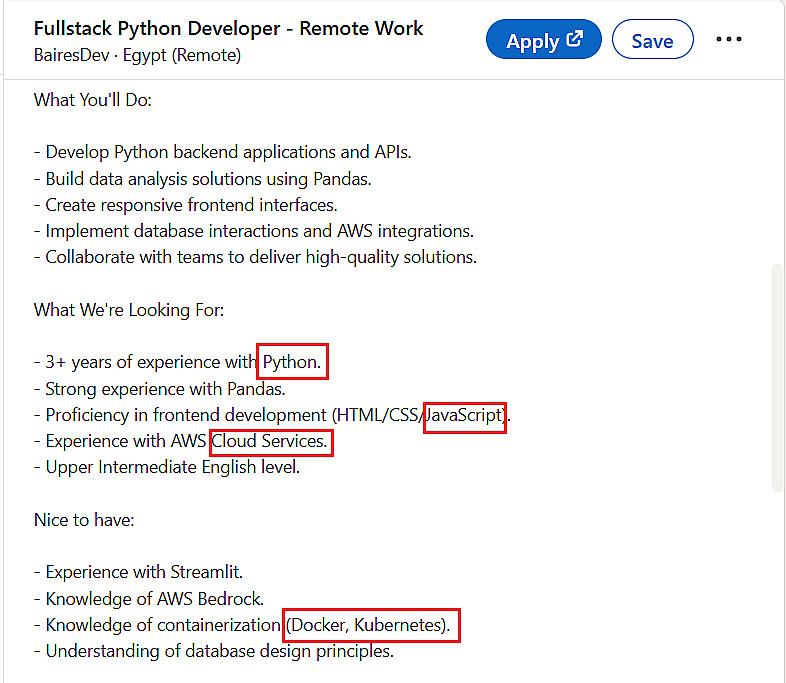Click the Egypt (Remote) location text
The width and height of the screenshot is (786, 683).
182,55
